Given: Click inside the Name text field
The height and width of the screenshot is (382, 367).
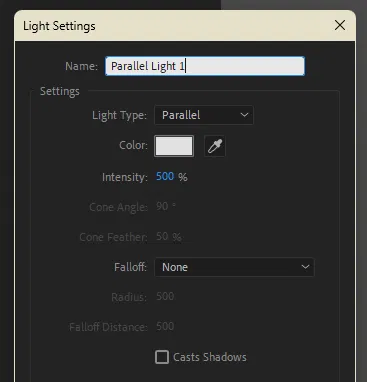Looking at the screenshot, I should (x=205, y=66).
